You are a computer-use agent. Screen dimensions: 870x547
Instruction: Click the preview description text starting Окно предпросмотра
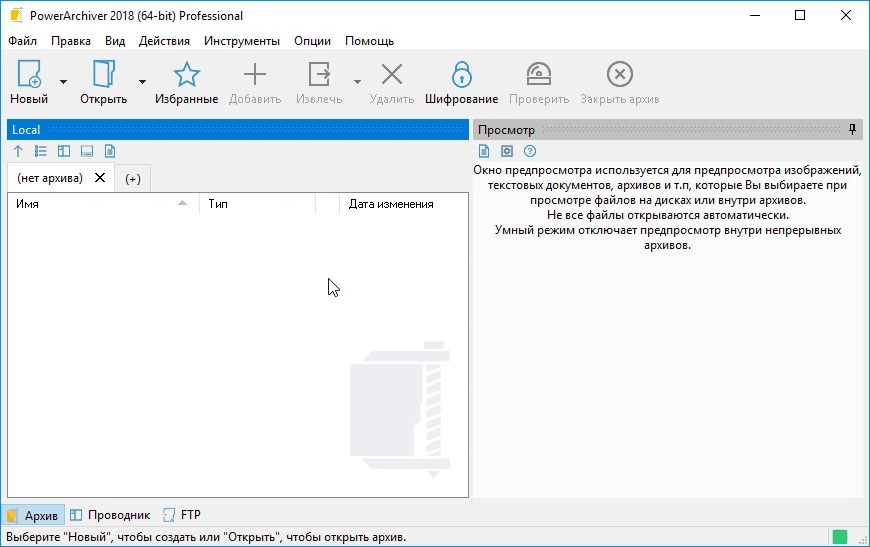(667, 207)
